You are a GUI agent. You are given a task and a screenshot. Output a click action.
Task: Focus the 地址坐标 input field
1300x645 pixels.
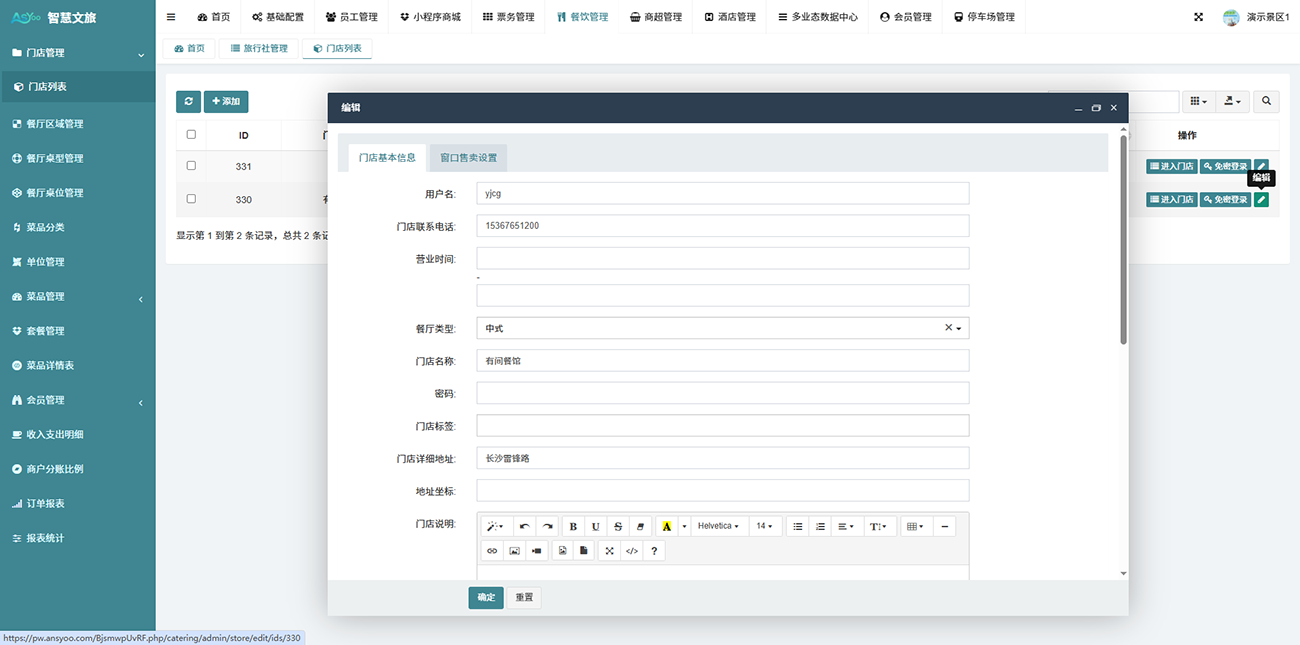(x=723, y=490)
